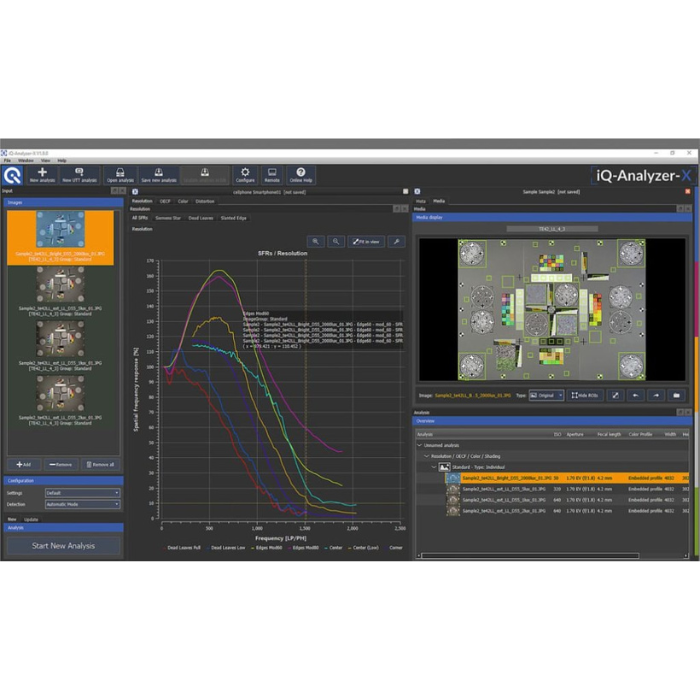This screenshot has width=700, height=700.
Task: Switch to the Distortion tab
Action: tap(205, 201)
